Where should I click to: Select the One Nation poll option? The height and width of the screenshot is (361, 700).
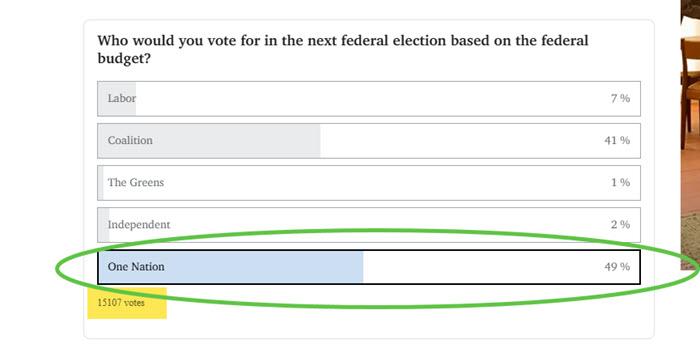(369, 267)
